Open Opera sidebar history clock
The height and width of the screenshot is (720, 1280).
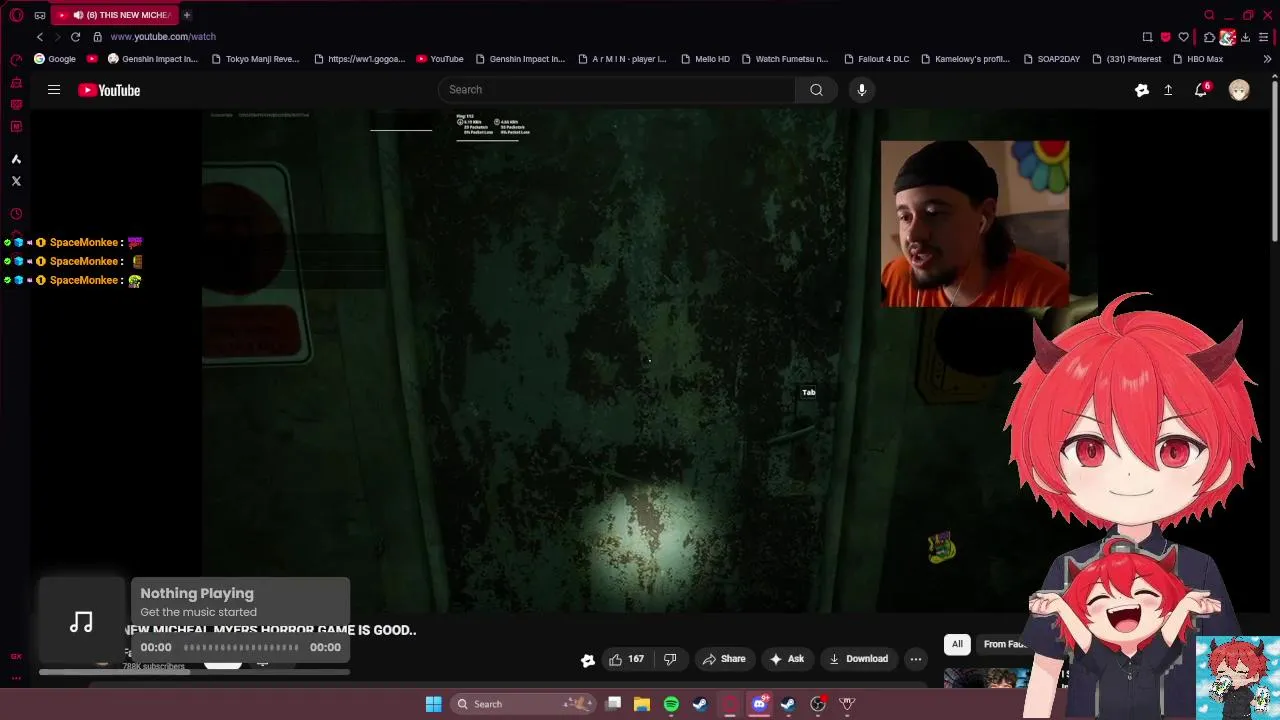[x=16, y=214]
